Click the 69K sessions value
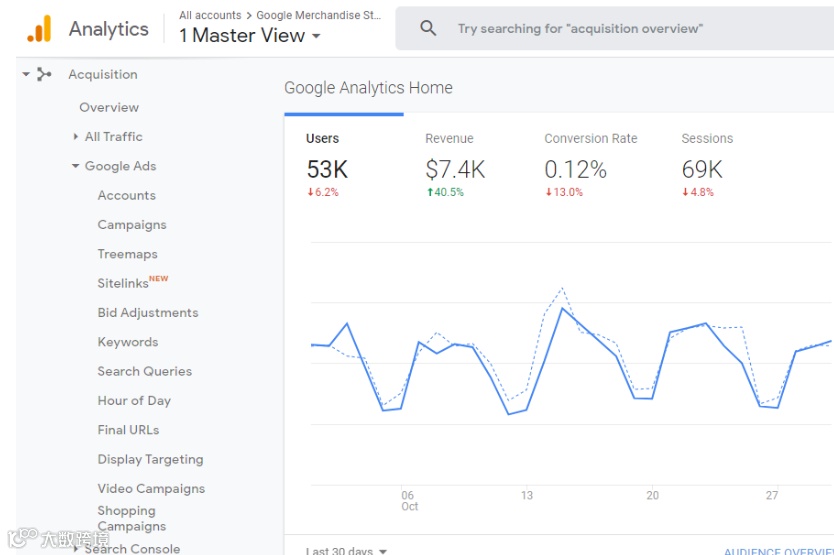This screenshot has height=555, width=834. pyautogui.click(x=702, y=170)
